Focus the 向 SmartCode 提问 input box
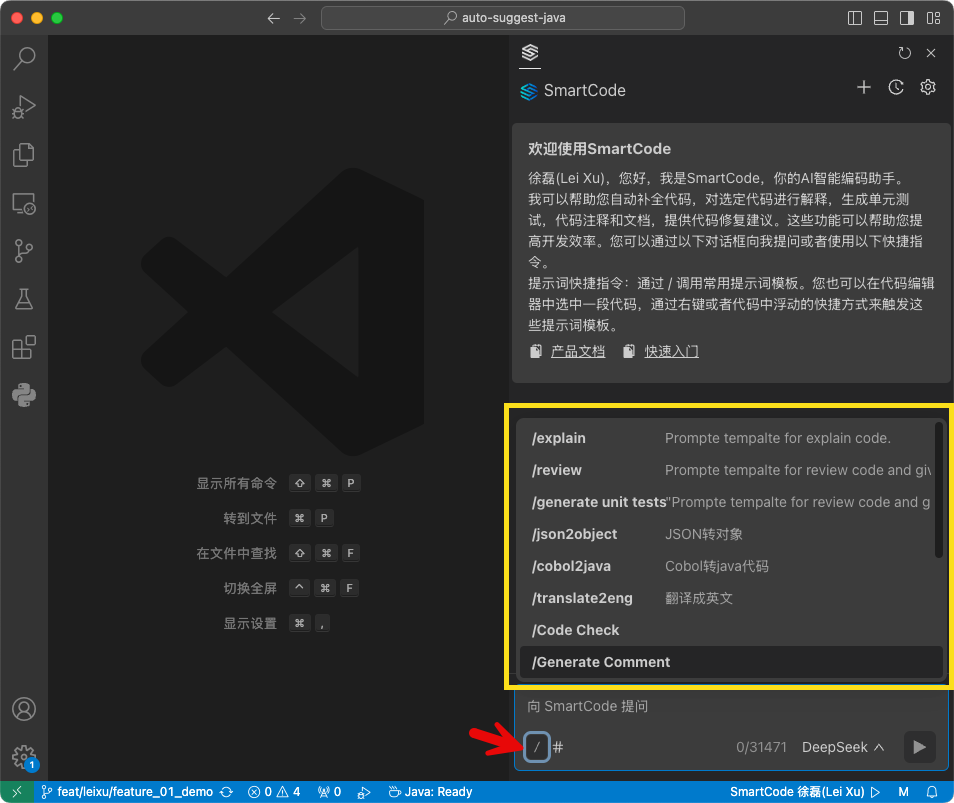Screen dimensions: 954x803 730,706
